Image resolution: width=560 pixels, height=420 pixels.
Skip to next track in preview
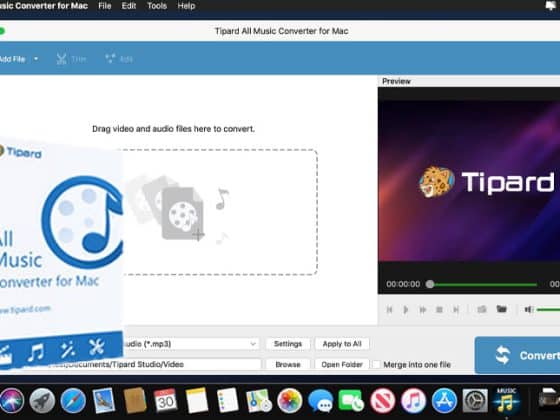point(456,310)
